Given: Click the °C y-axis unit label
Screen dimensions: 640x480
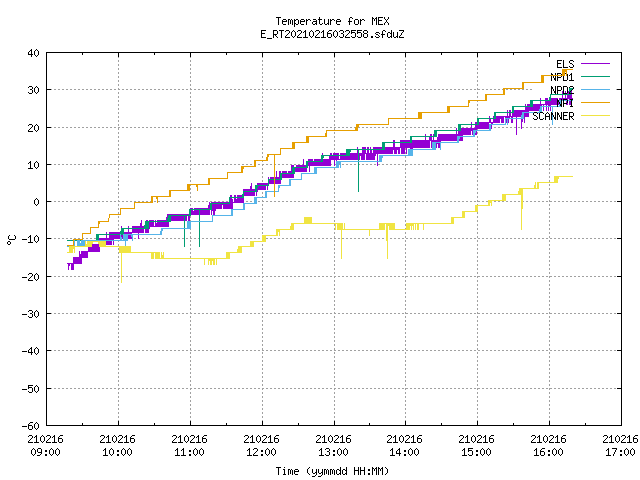Looking at the screenshot, I should pyautogui.click(x=11, y=240).
